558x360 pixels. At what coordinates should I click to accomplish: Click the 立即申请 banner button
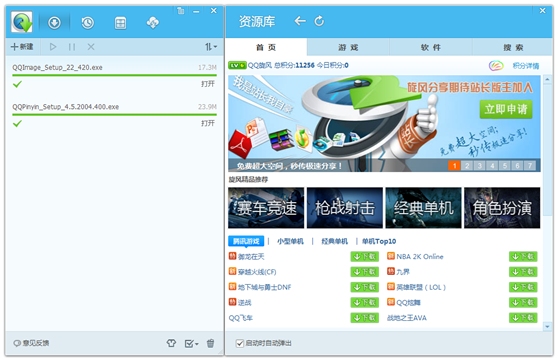coord(506,109)
